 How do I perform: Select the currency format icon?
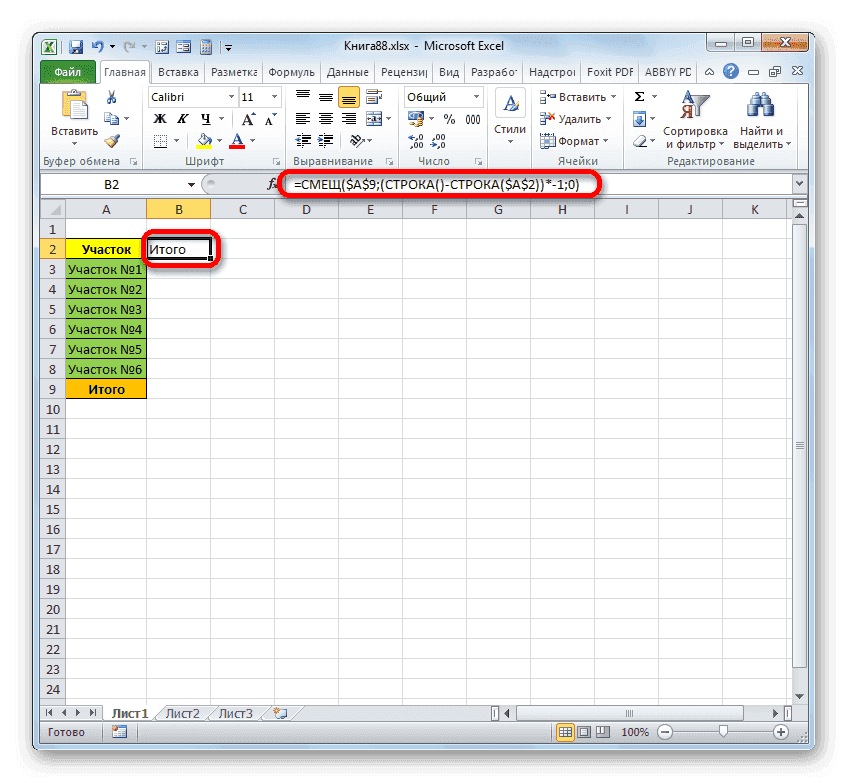pos(416,118)
